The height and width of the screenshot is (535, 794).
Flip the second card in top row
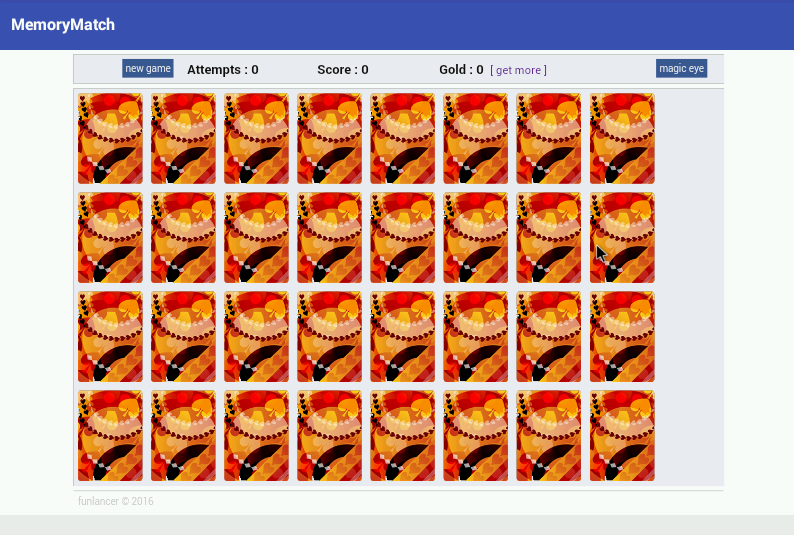[x=183, y=139]
